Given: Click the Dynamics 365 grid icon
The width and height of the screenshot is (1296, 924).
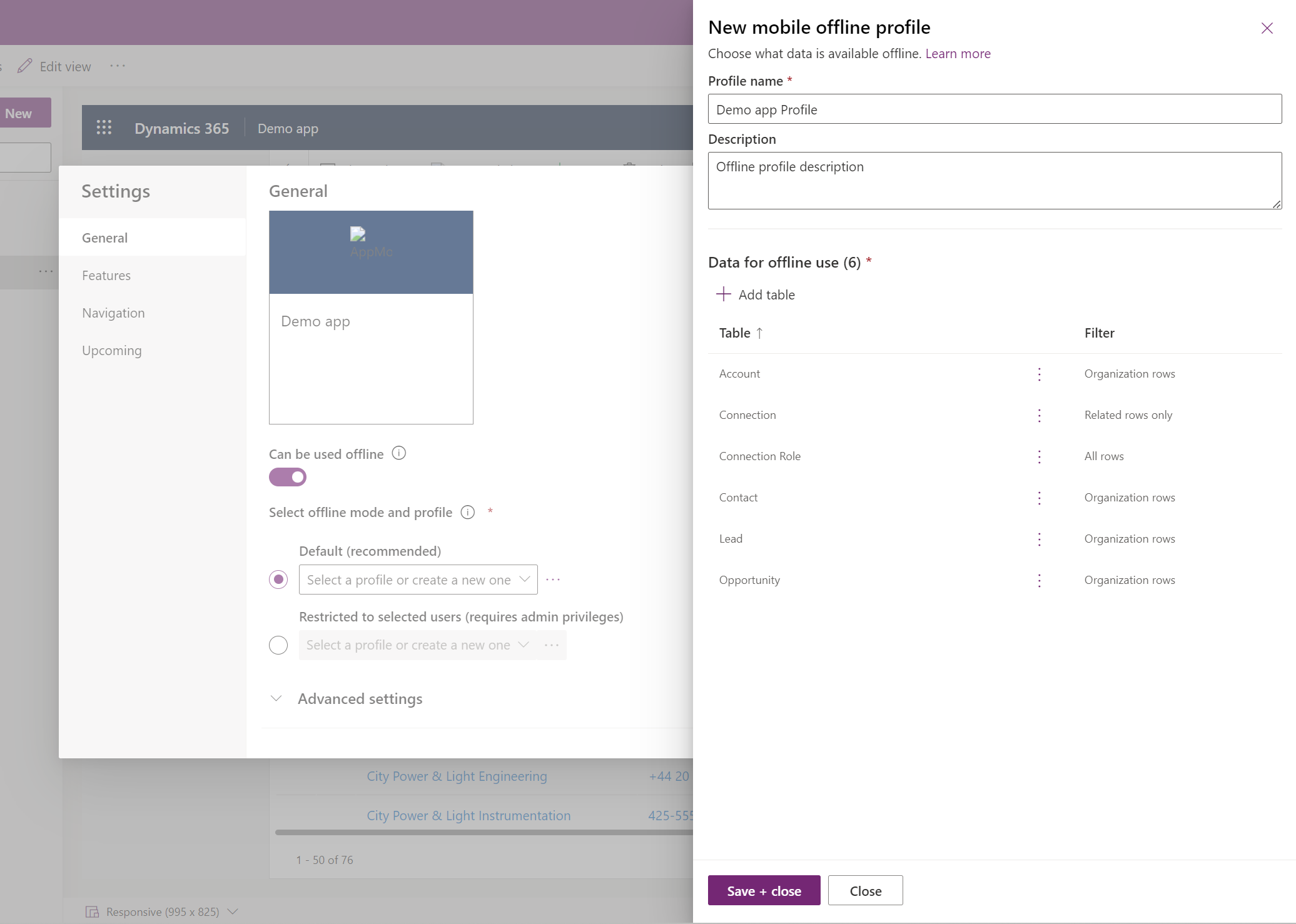Looking at the screenshot, I should [x=104, y=127].
